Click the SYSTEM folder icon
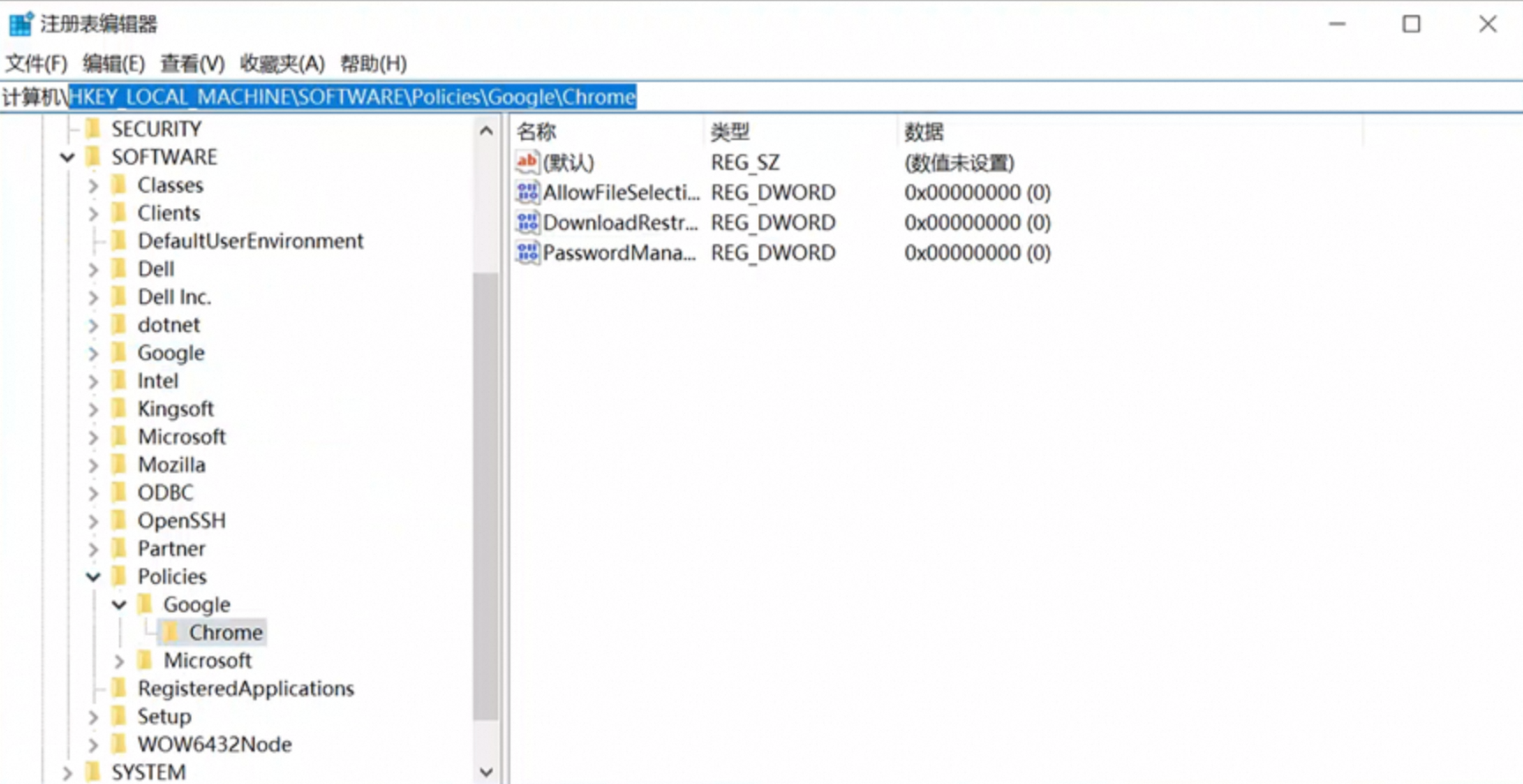1523x784 pixels. 93,773
